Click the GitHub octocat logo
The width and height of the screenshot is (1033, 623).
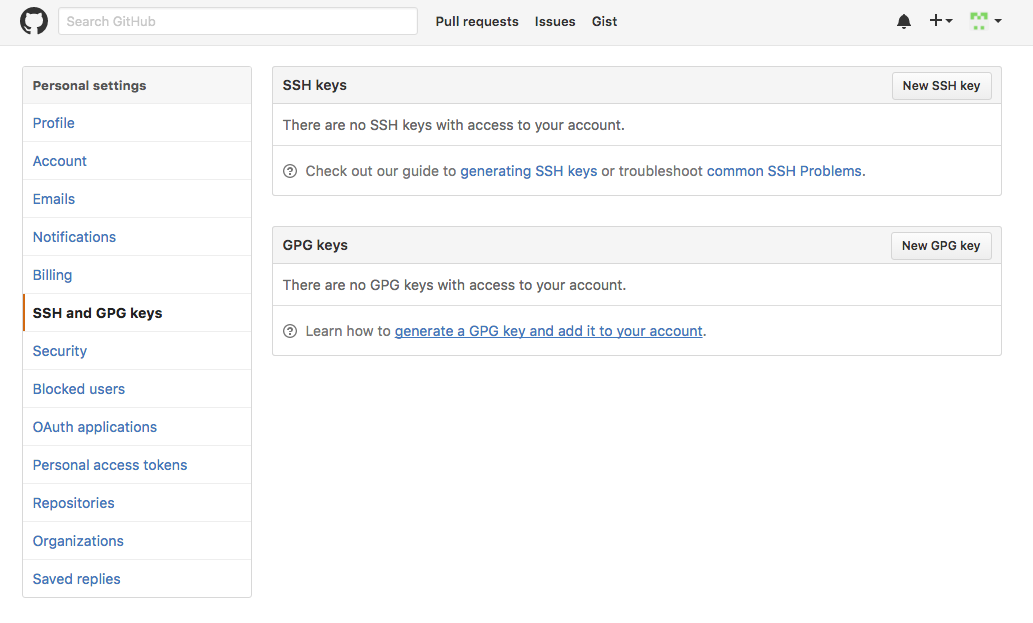[33, 20]
